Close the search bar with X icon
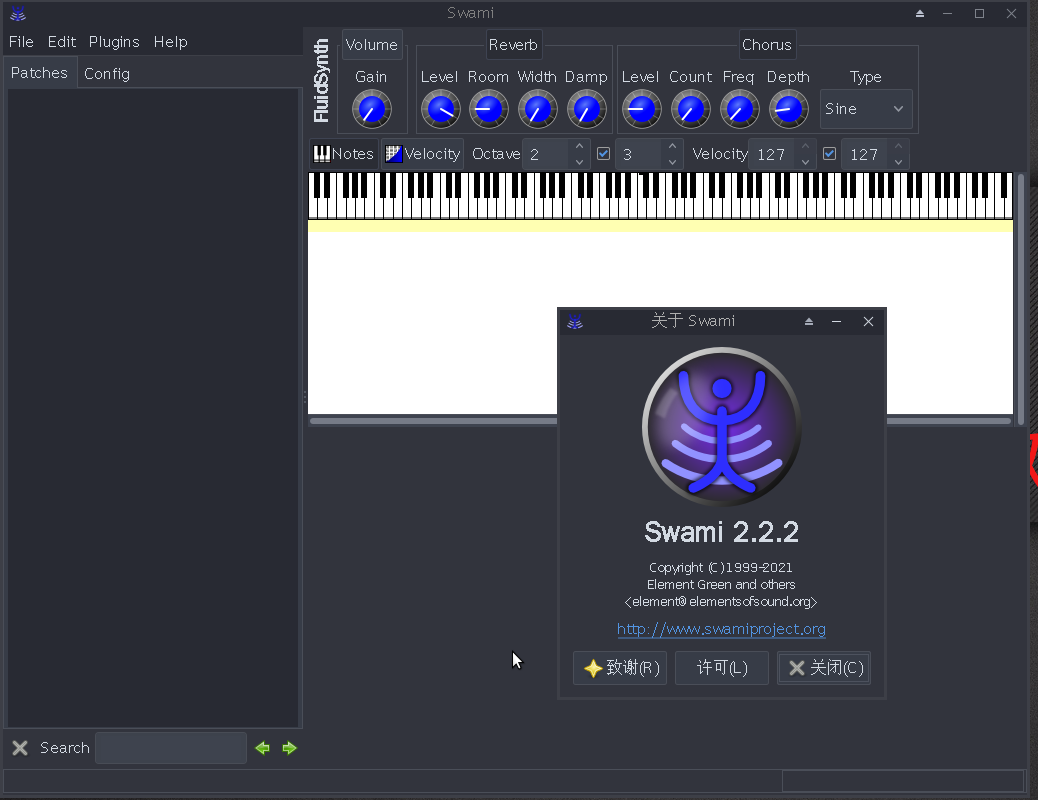Image resolution: width=1038 pixels, height=800 pixels. [x=20, y=748]
